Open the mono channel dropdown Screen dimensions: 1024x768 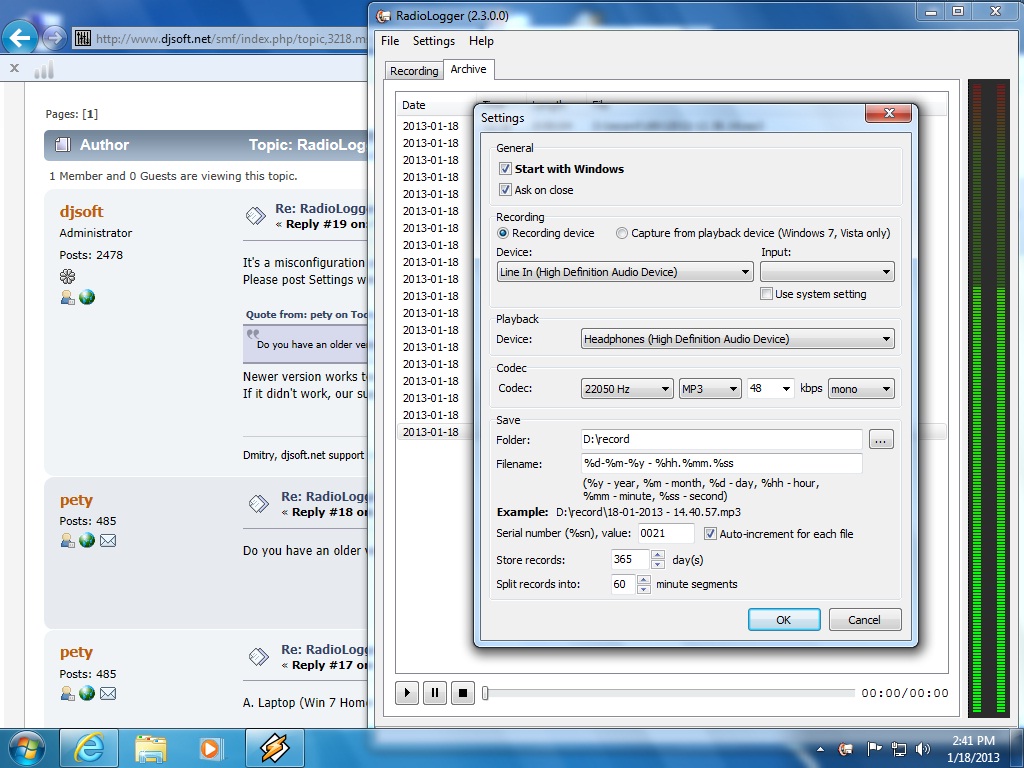(861, 389)
